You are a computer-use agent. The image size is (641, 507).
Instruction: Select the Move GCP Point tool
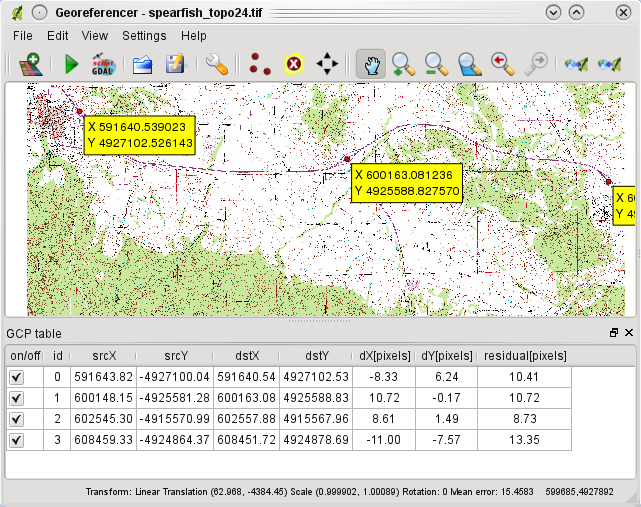tap(327, 65)
